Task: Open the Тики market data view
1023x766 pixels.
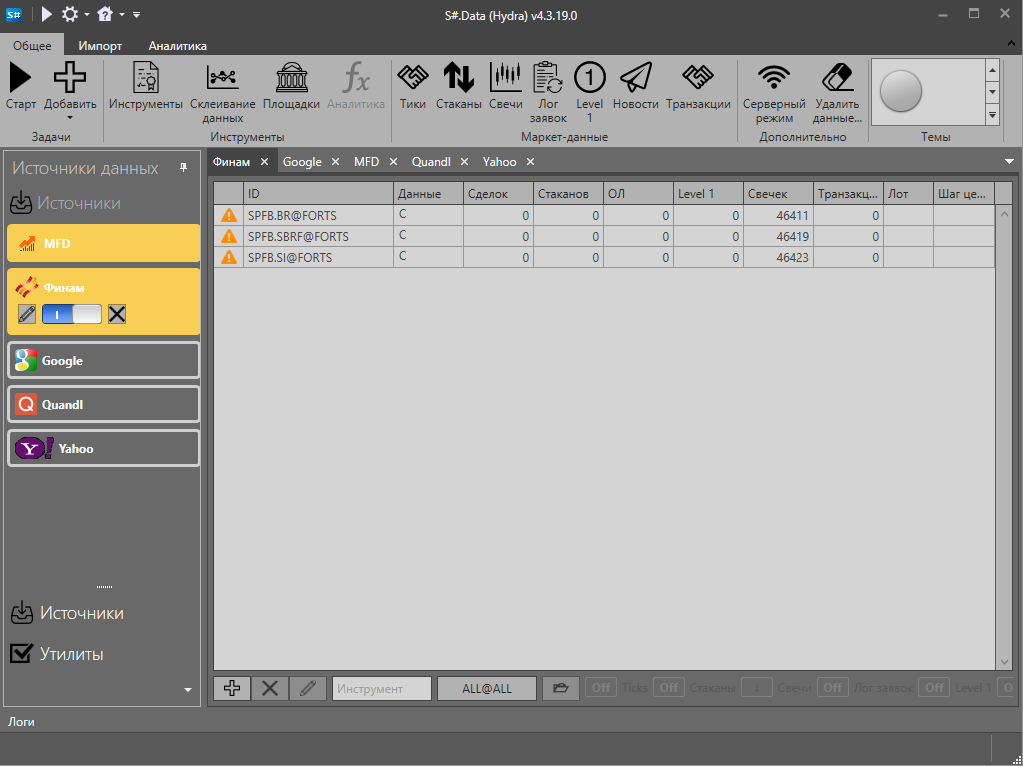Action: pyautogui.click(x=412, y=85)
